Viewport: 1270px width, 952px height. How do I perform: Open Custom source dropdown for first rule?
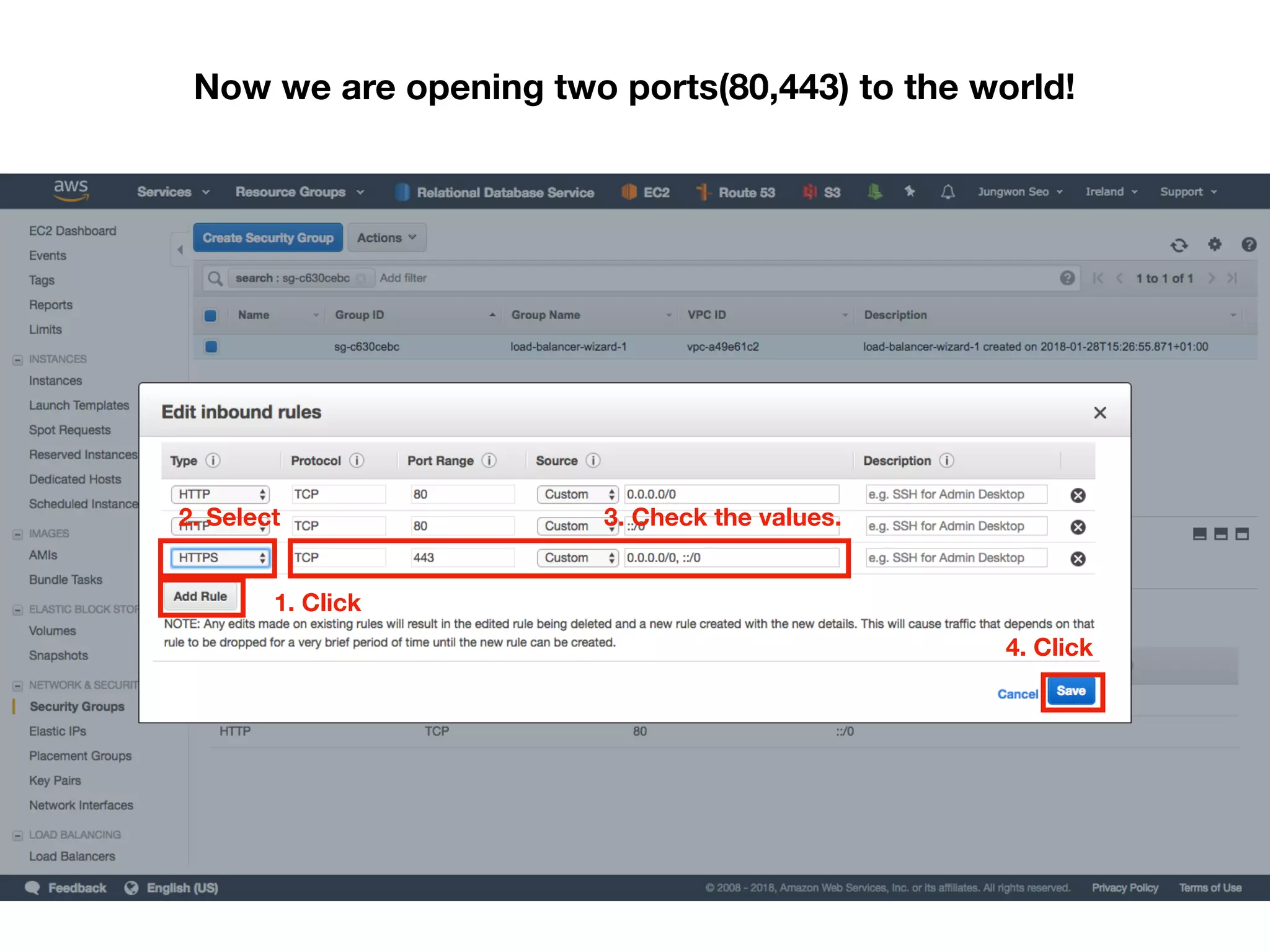coord(578,495)
